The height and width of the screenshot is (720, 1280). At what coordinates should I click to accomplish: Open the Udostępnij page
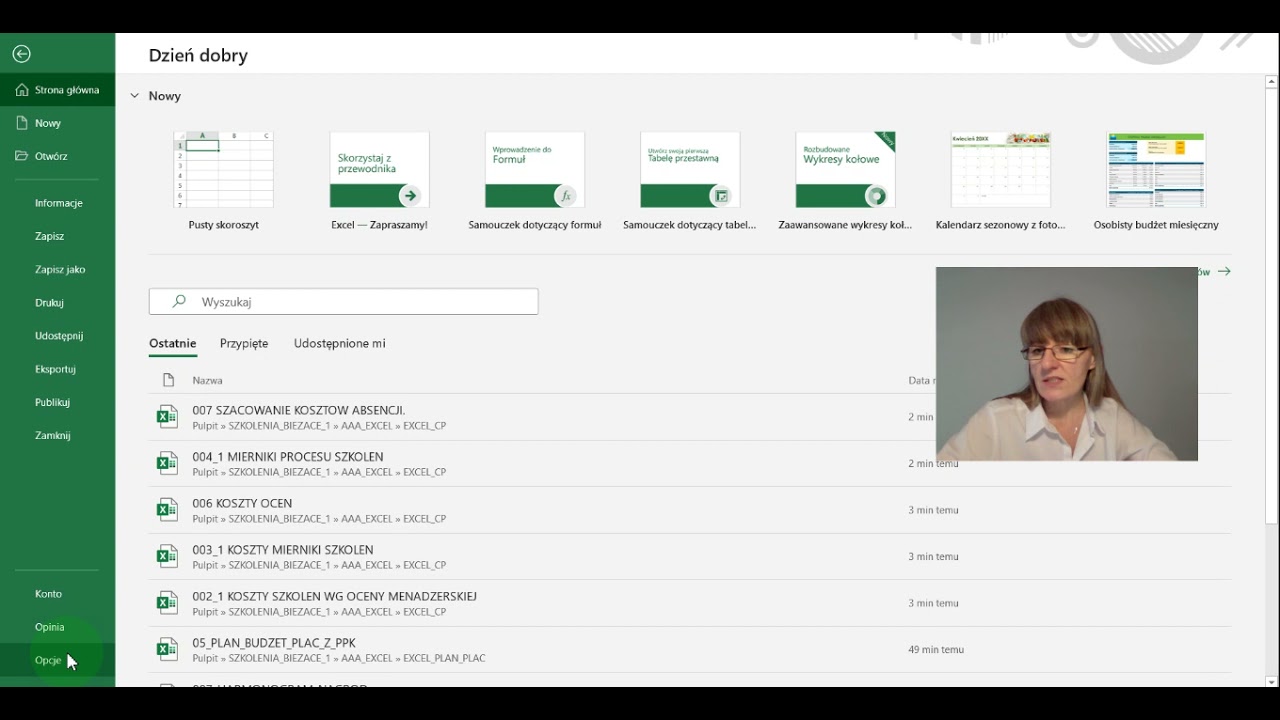point(58,336)
